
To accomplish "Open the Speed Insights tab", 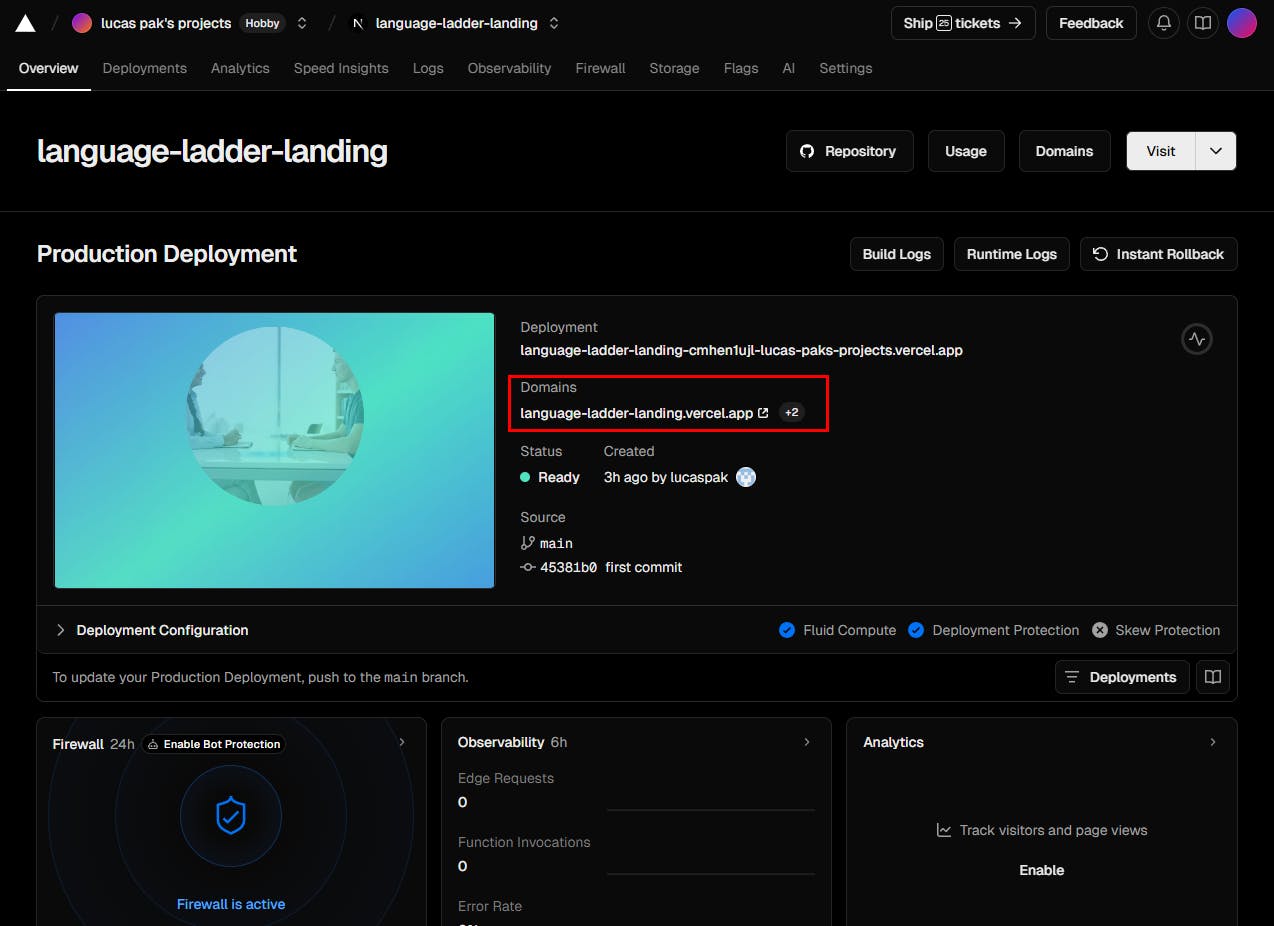I will 341,68.
